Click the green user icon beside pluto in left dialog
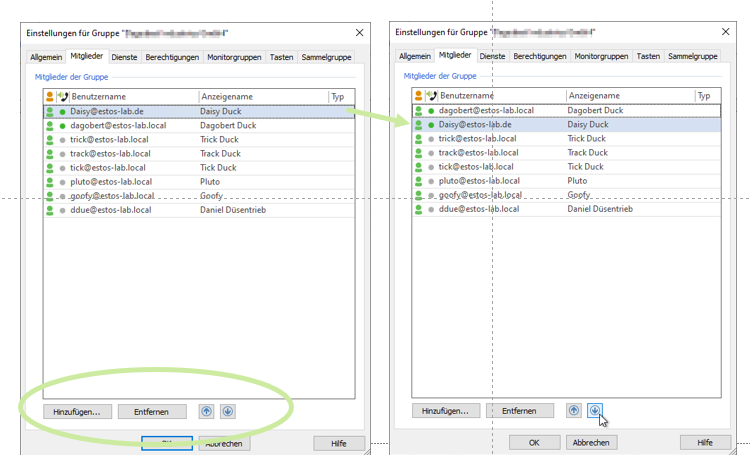Image resolution: width=750 pixels, height=455 pixels. [50, 183]
